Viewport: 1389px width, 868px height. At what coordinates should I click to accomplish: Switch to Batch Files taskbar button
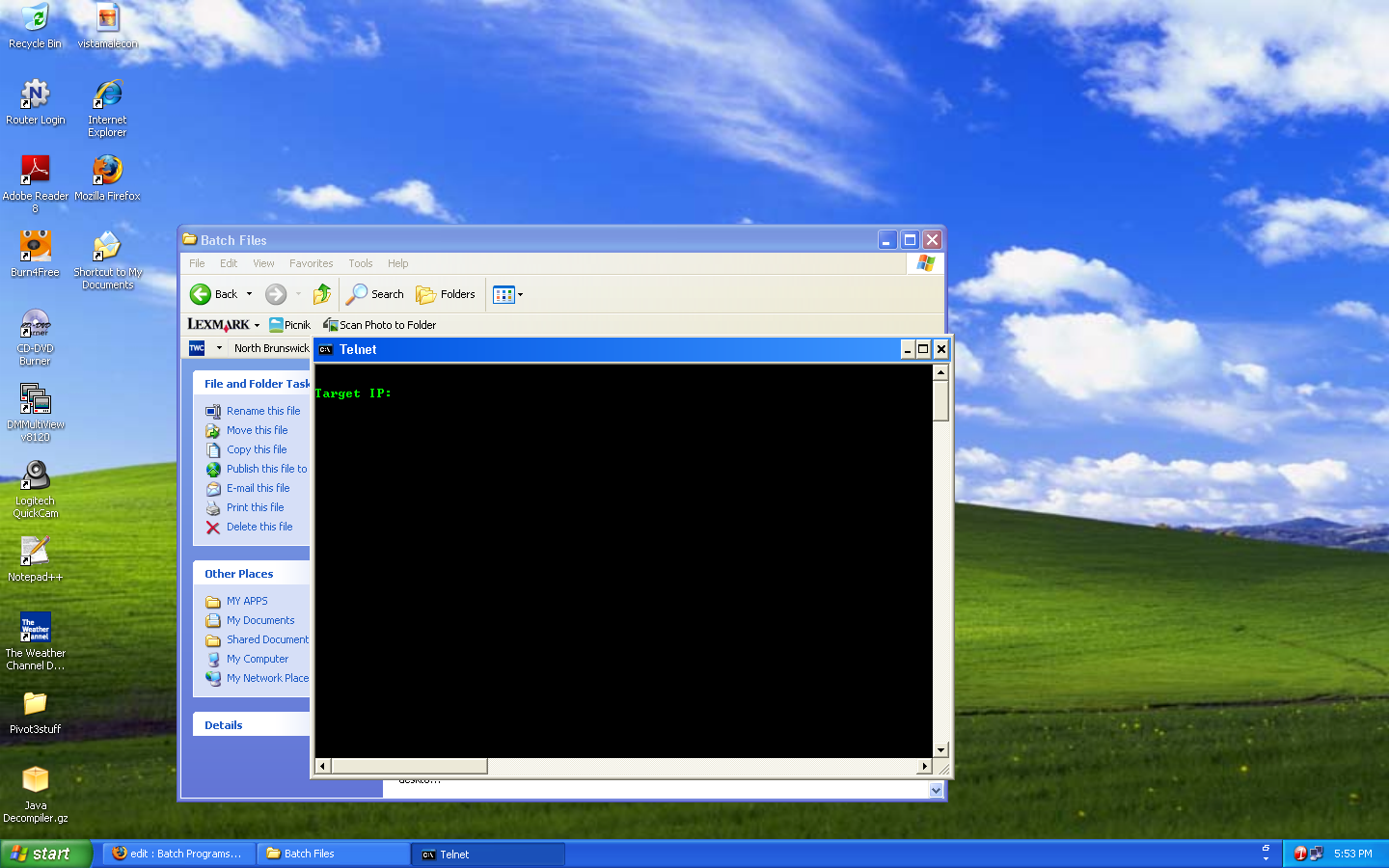tap(334, 854)
